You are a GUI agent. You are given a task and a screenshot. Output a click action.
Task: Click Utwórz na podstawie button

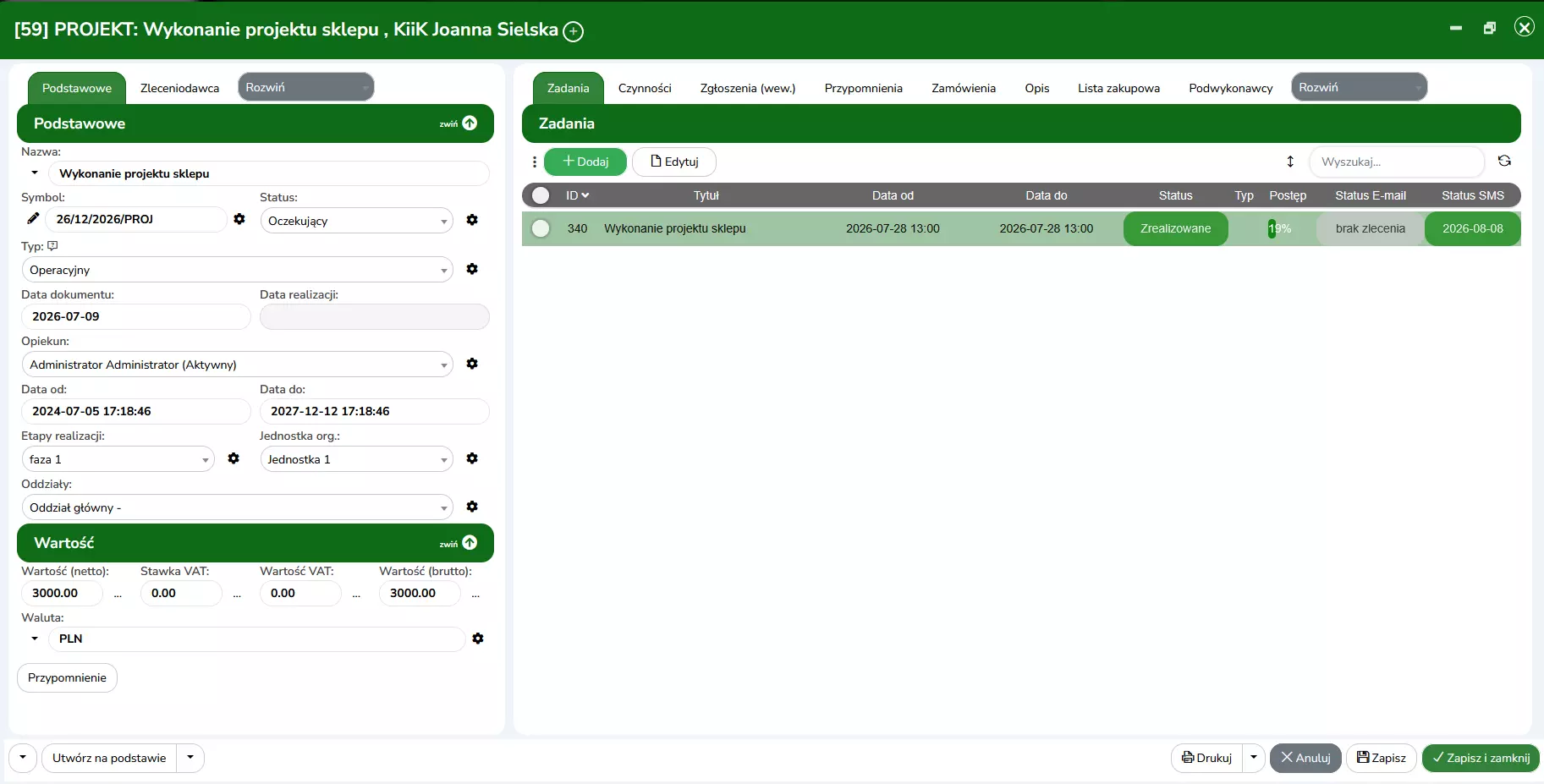coord(109,758)
